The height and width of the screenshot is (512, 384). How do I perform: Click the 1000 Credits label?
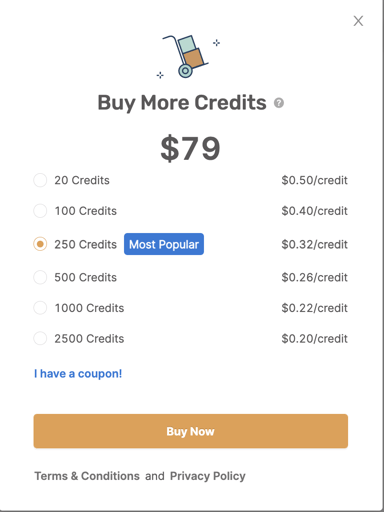tap(89, 308)
